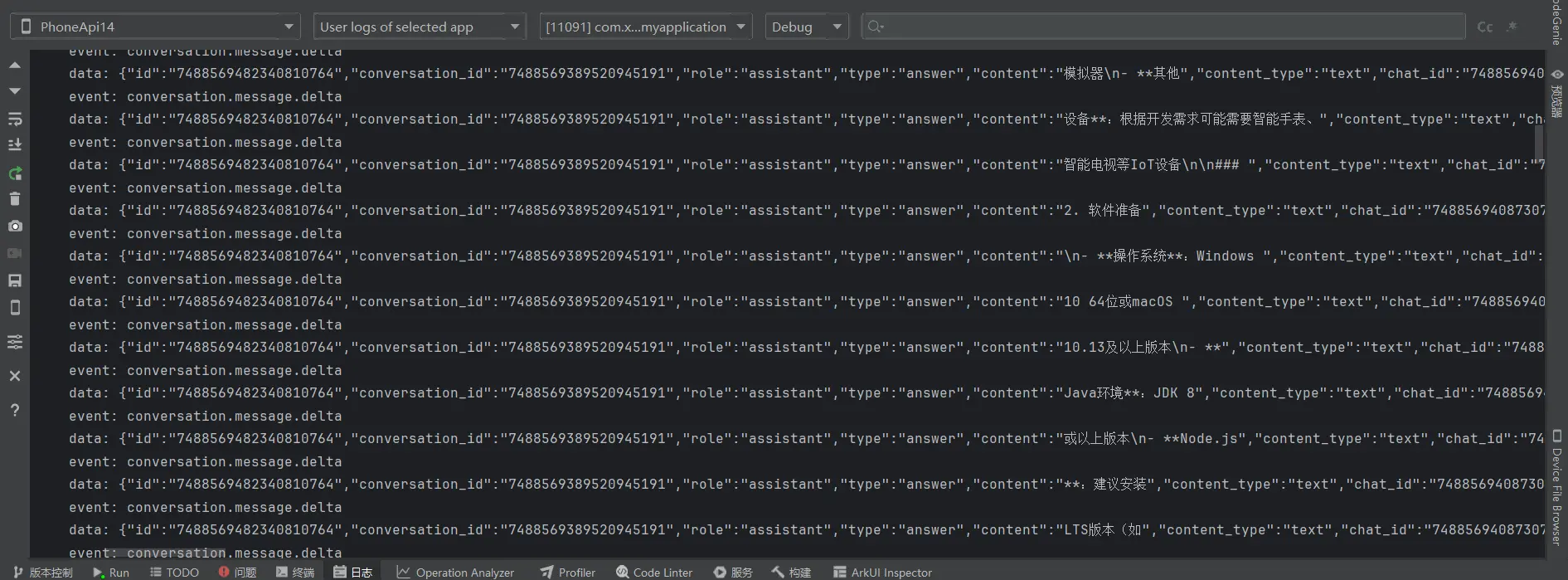This screenshot has width=1568, height=580.
Task: Open log settings sliders icon
Action: point(14,342)
